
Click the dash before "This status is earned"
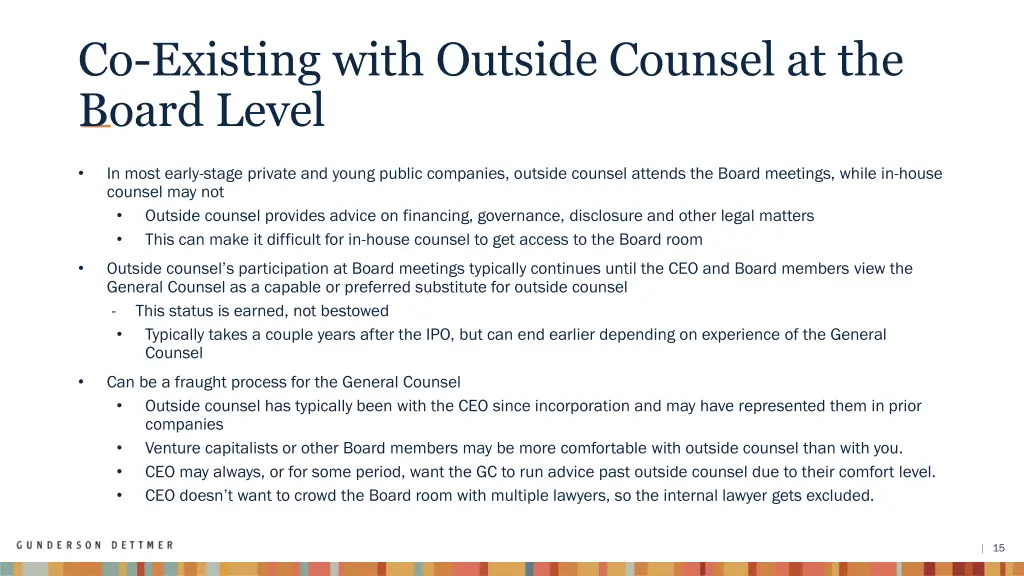tap(114, 311)
